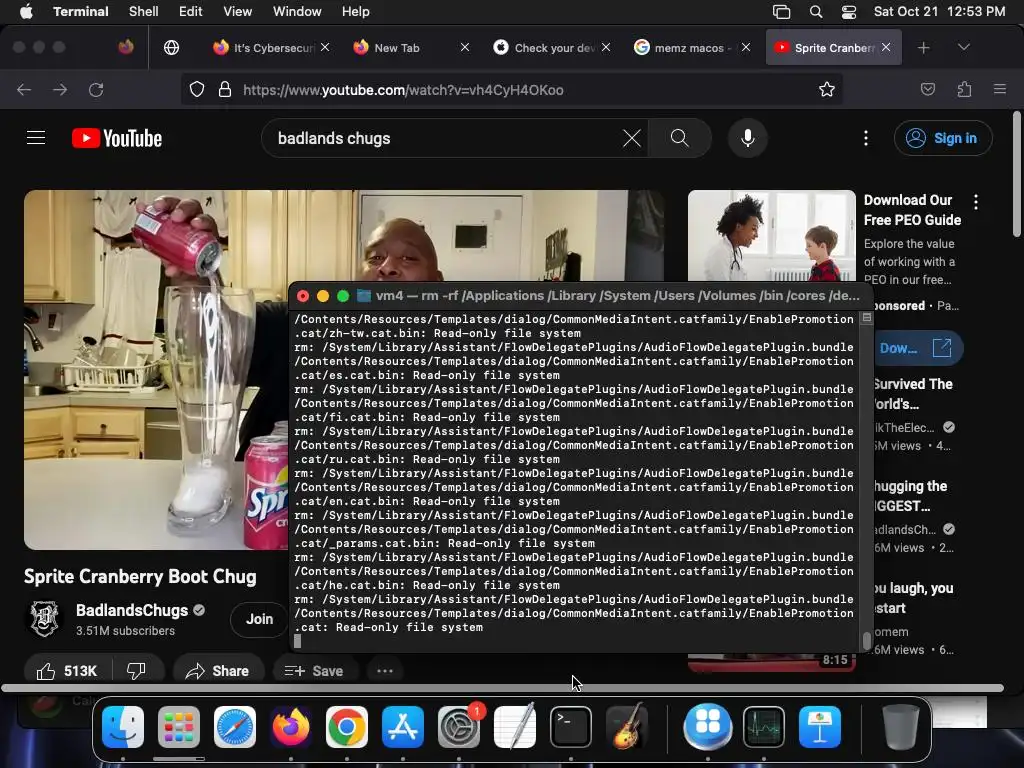
Task: Open the Firefox extensions puzzle icon
Action: pos(965,89)
